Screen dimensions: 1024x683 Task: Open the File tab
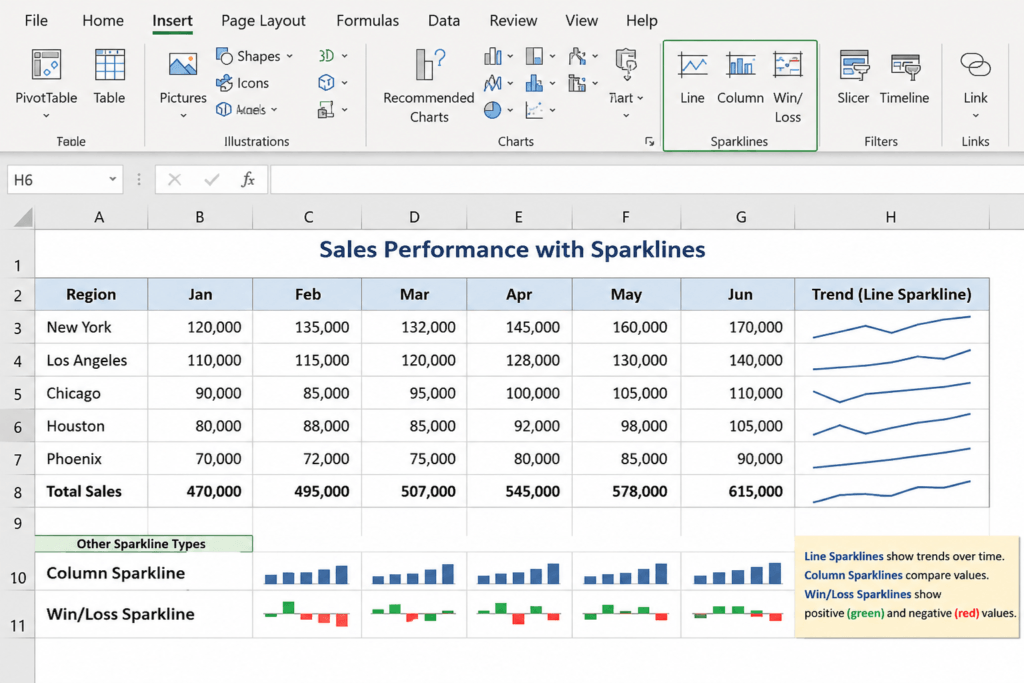point(36,20)
